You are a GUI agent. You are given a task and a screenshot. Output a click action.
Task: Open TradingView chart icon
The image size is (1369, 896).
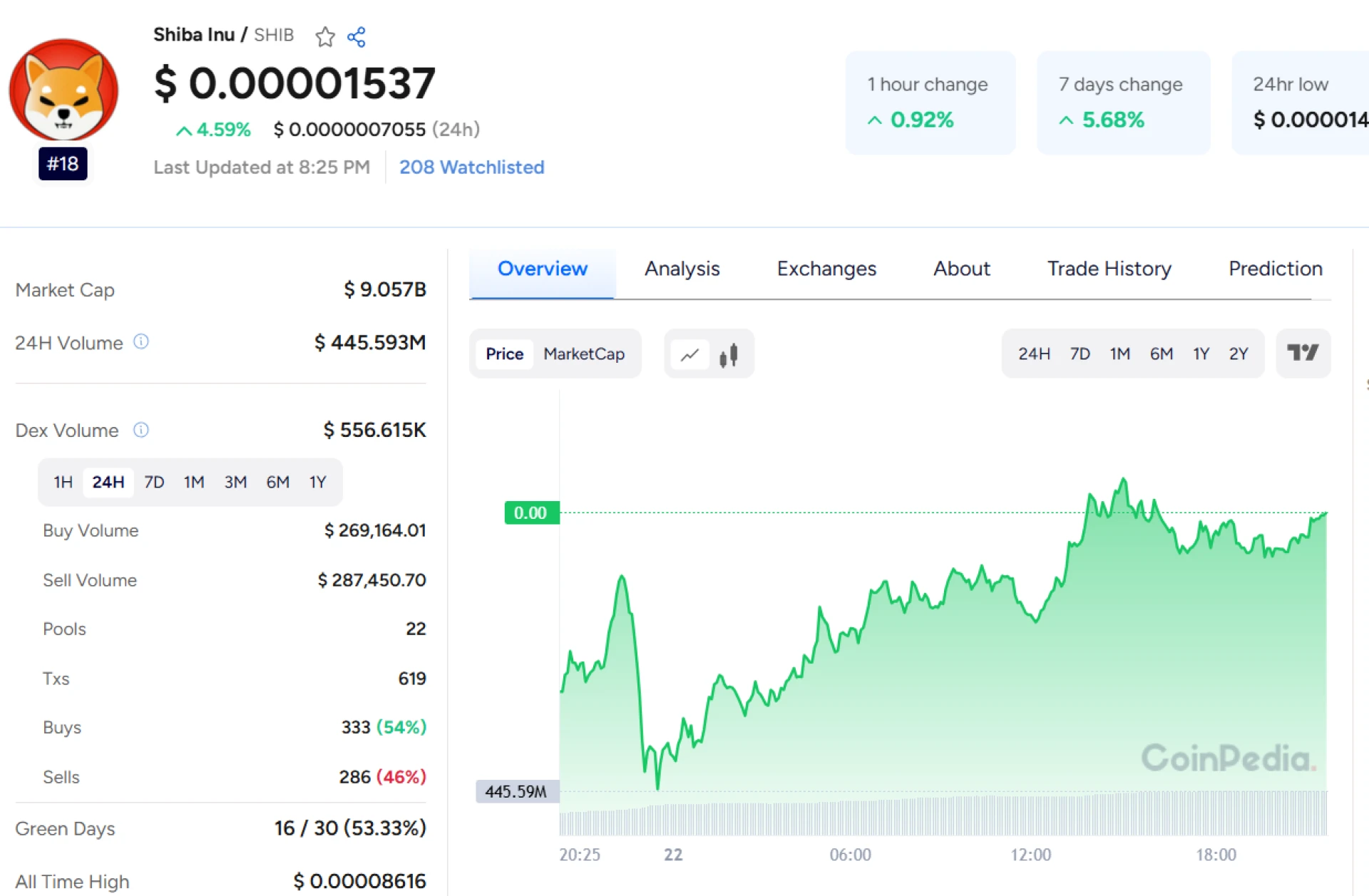point(1302,353)
